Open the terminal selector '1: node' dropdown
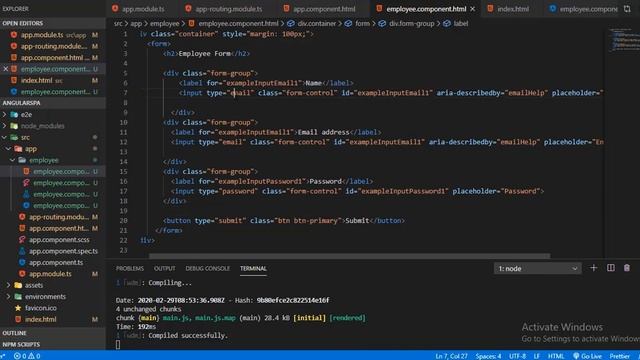 (x=538, y=269)
